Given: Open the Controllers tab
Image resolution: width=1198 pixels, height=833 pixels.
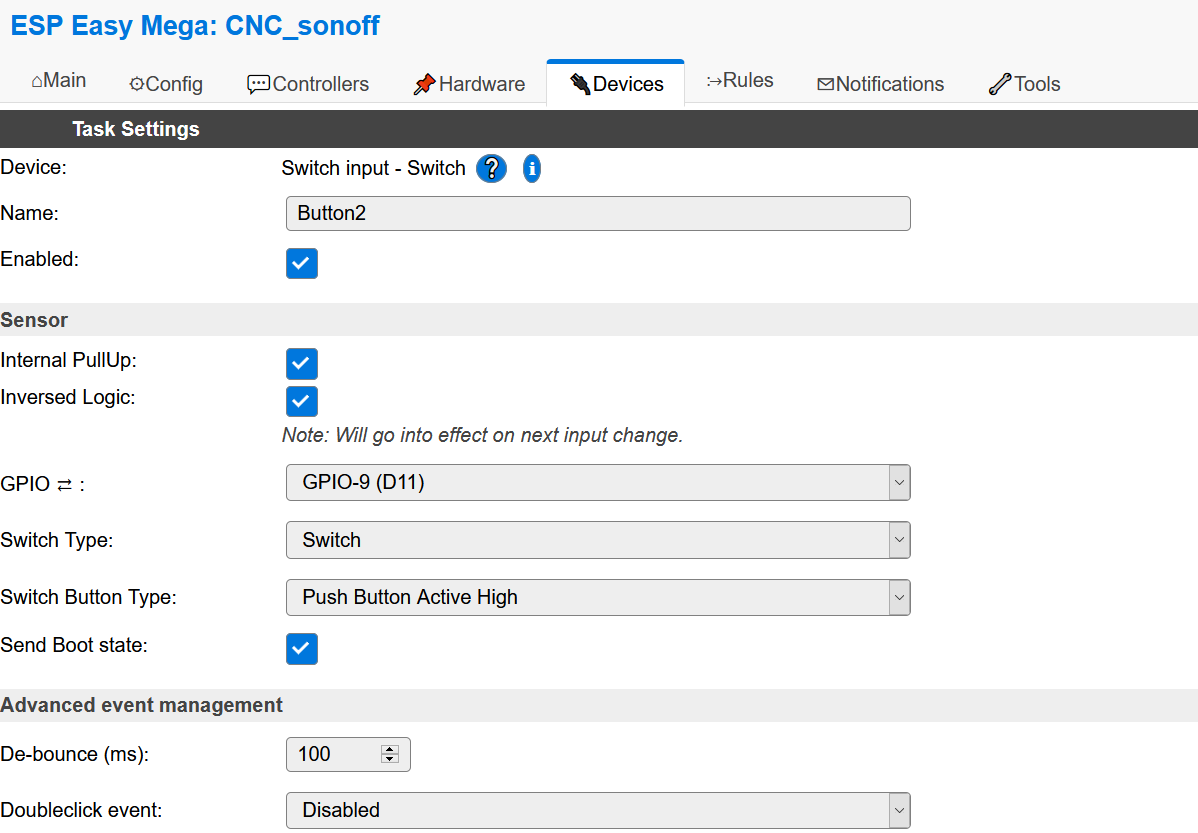Looking at the screenshot, I should click(308, 84).
